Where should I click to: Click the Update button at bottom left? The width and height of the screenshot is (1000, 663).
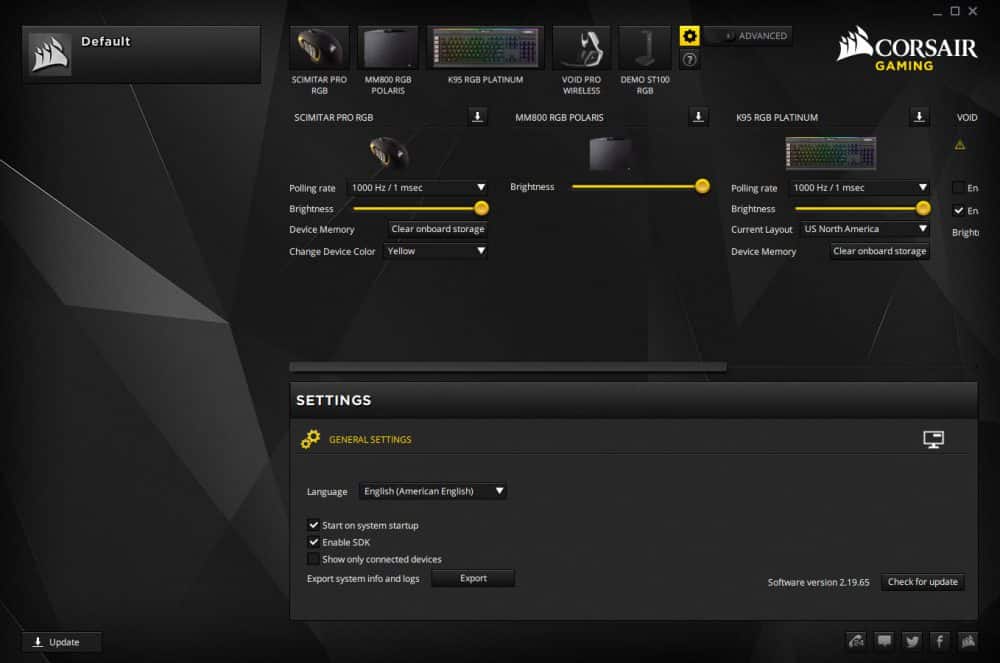pos(61,642)
